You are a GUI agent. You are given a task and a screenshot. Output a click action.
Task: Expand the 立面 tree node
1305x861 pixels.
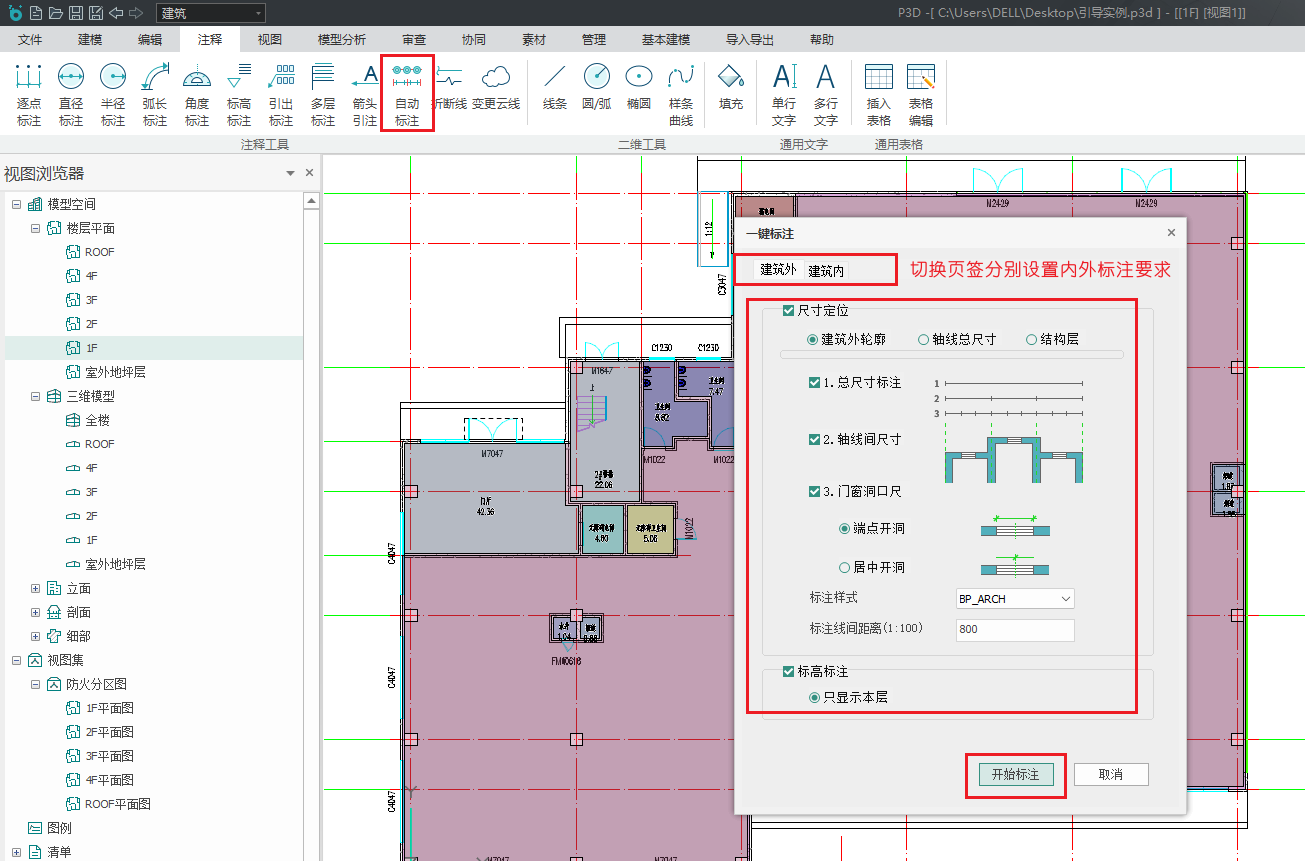coord(36,588)
